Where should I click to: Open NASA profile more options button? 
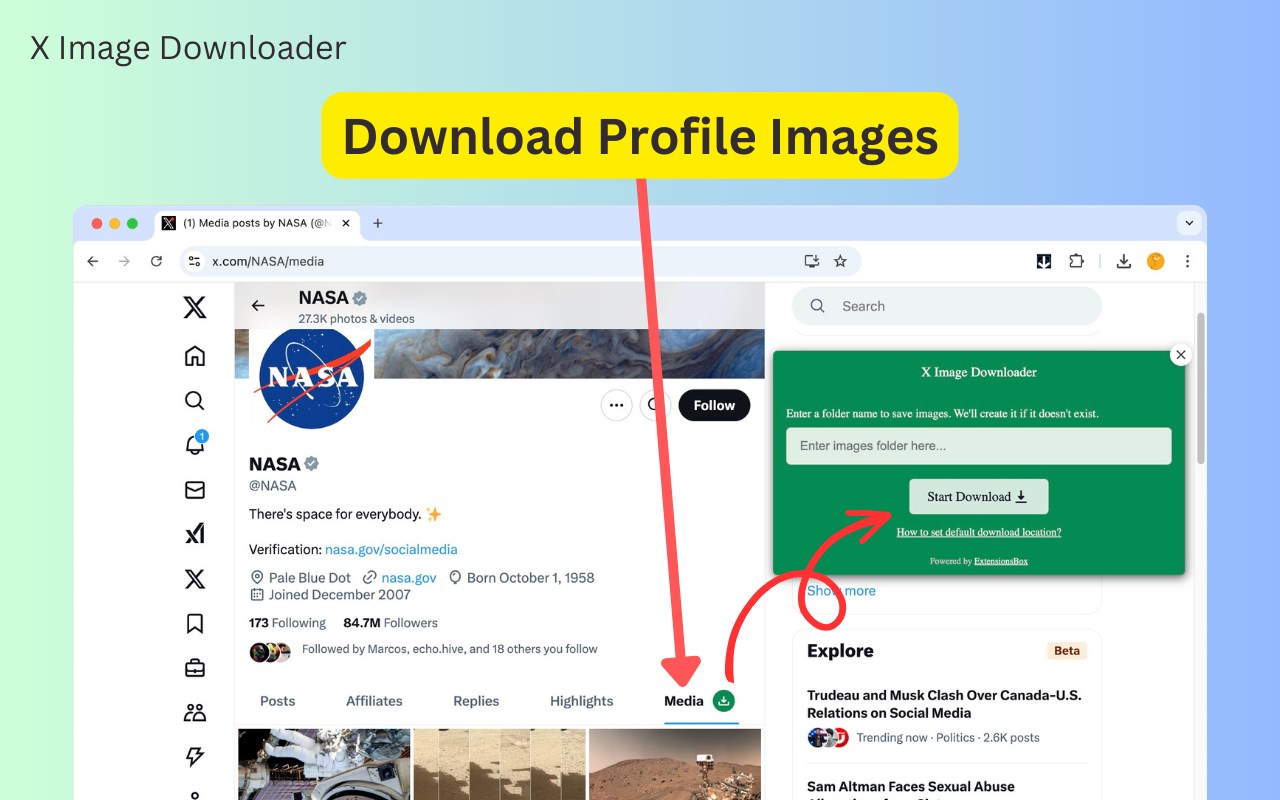(x=616, y=405)
